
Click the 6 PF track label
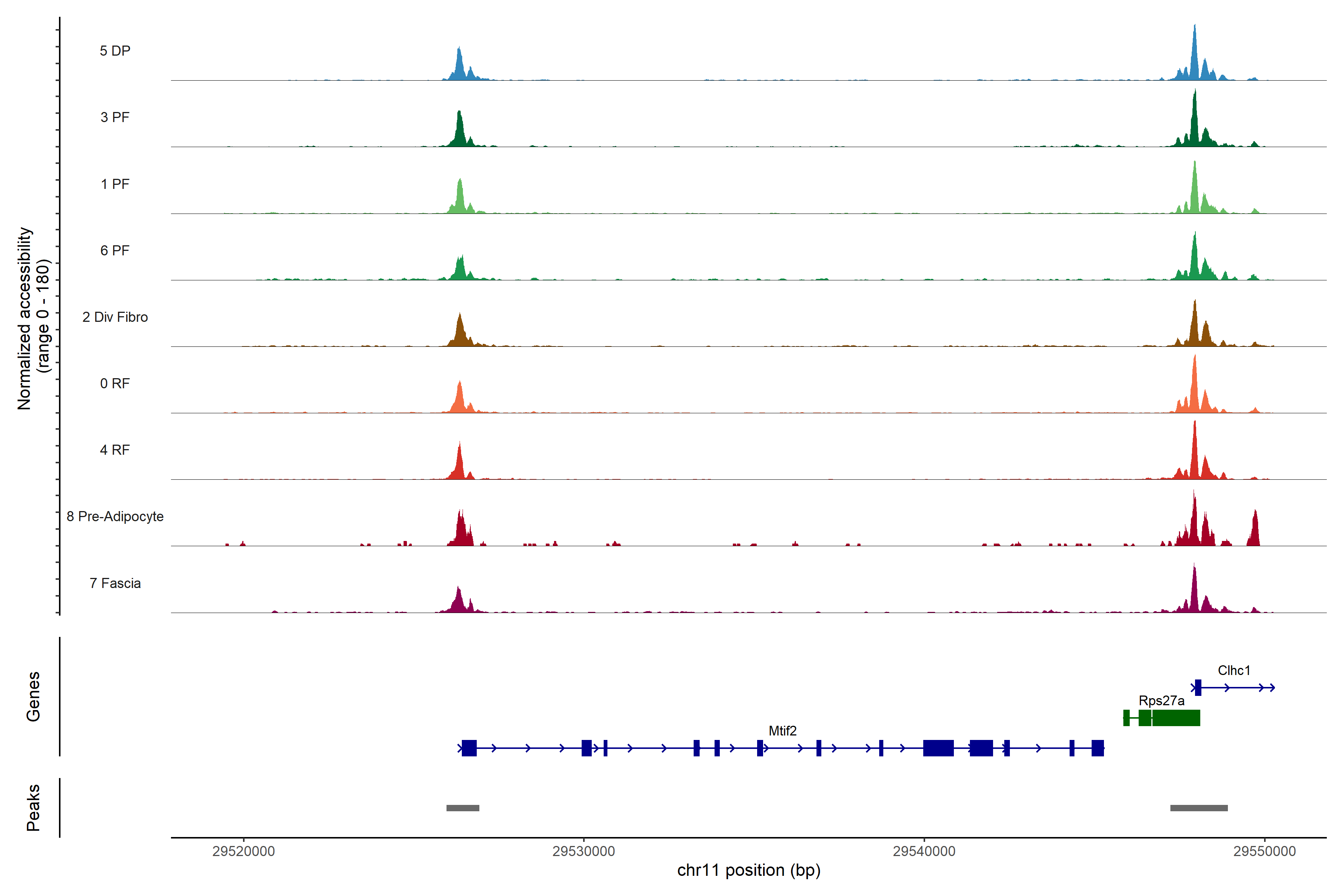[115, 250]
